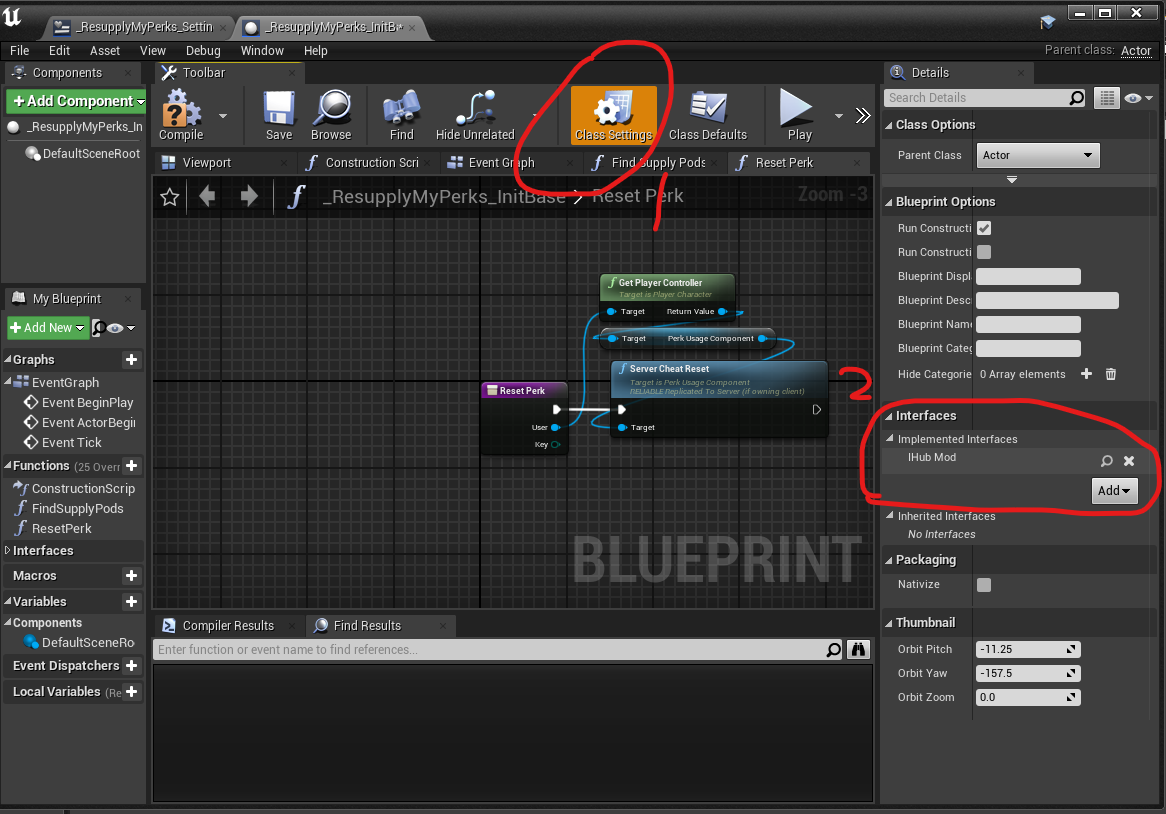Collapse the Blueprint Options section

889,202
